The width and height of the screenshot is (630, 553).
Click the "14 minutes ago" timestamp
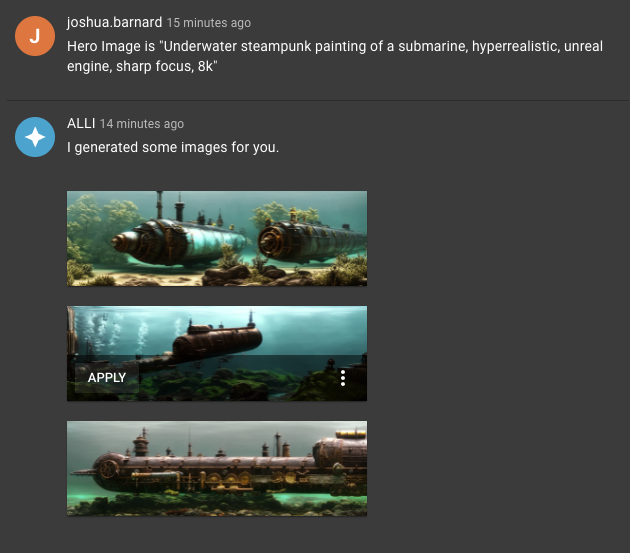click(x=142, y=124)
